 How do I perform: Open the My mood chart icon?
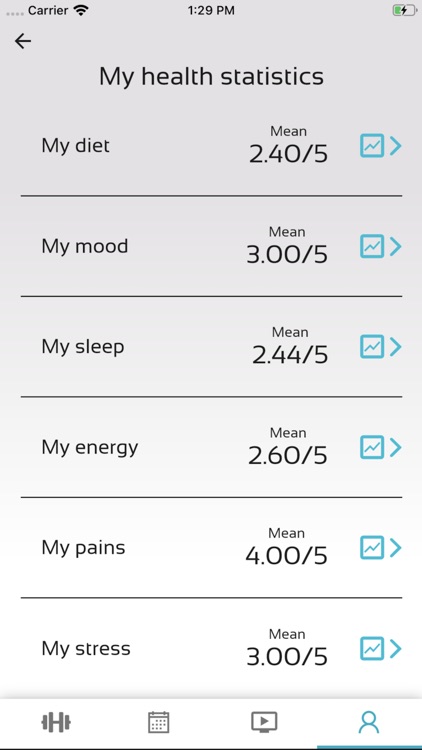pyautogui.click(x=372, y=246)
